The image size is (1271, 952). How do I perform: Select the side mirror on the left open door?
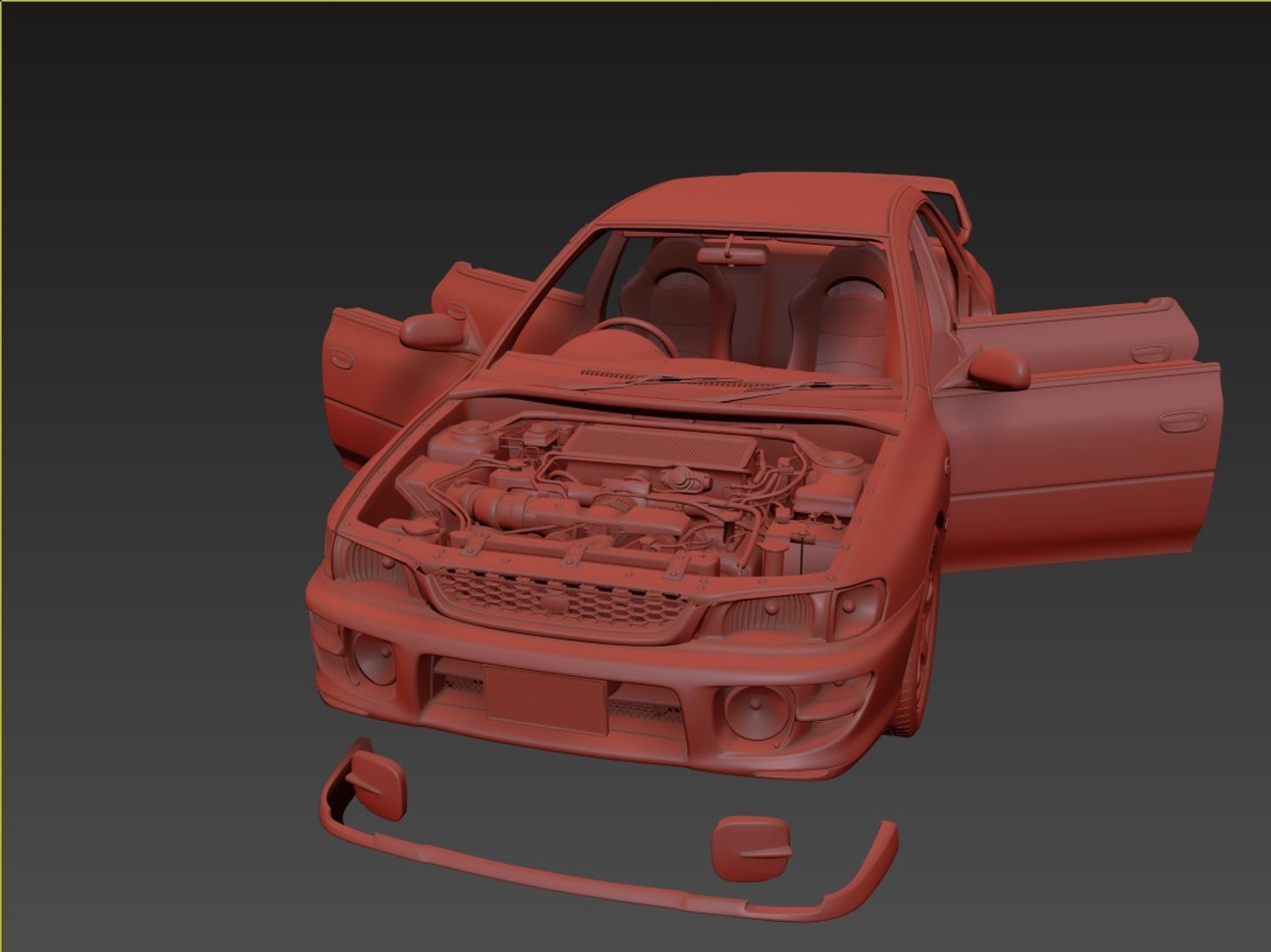(432, 330)
